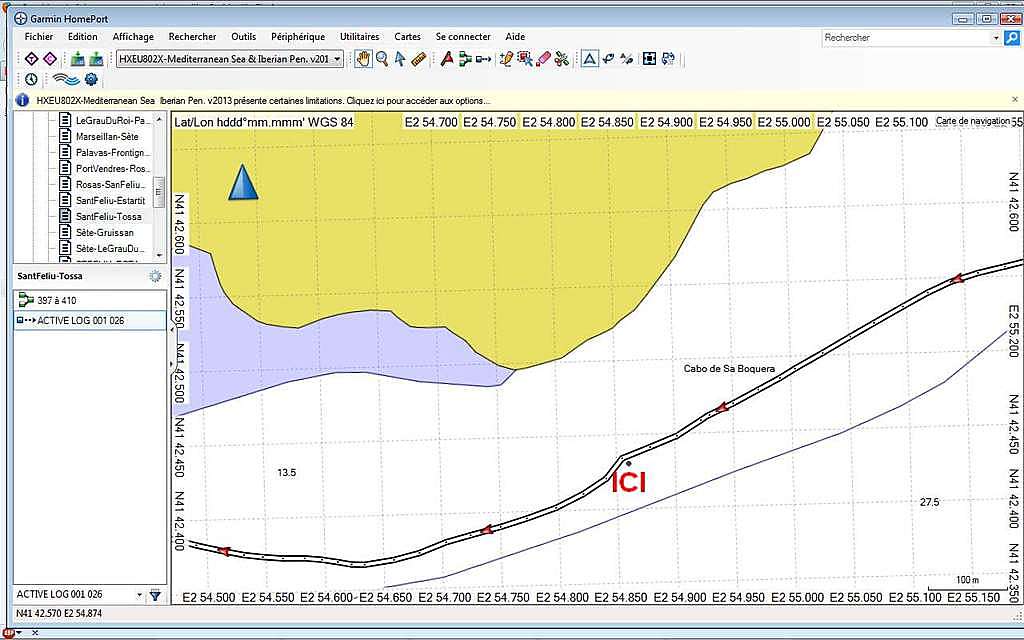Select the scissors Divide tool
The image size is (1024, 640).
pos(562,59)
